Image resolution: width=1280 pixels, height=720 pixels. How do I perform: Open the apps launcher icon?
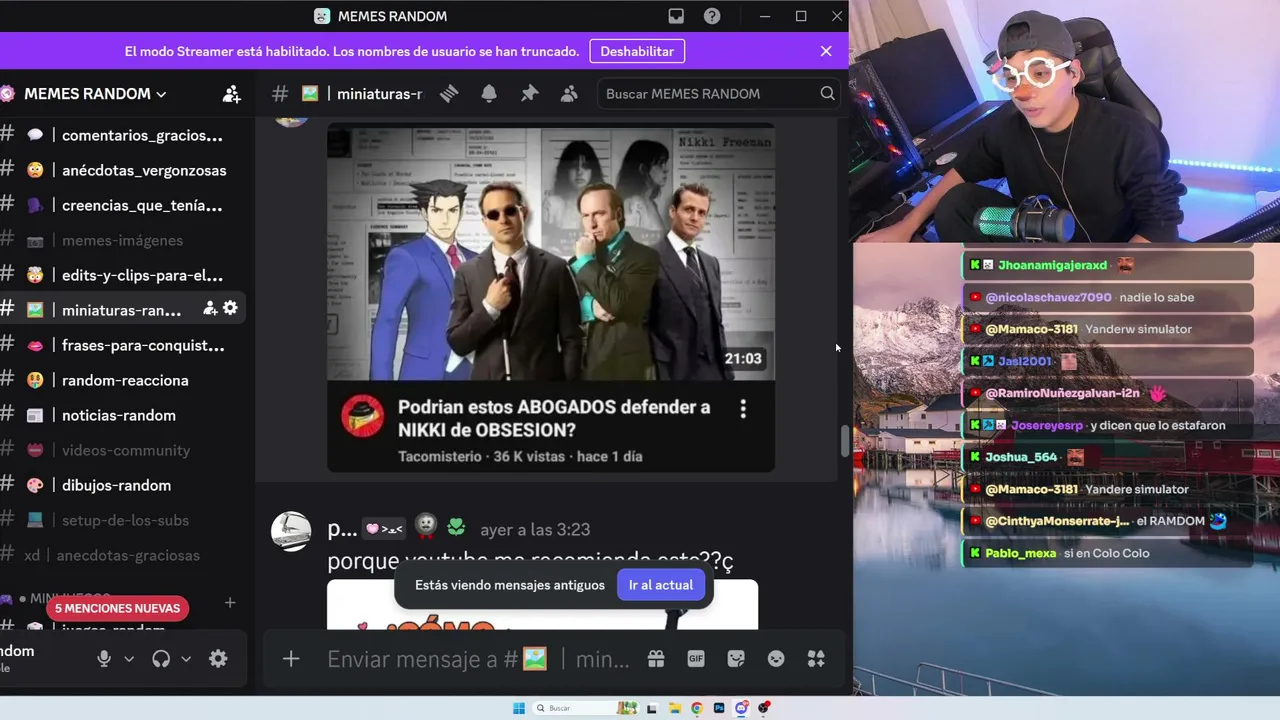coord(816,659)
